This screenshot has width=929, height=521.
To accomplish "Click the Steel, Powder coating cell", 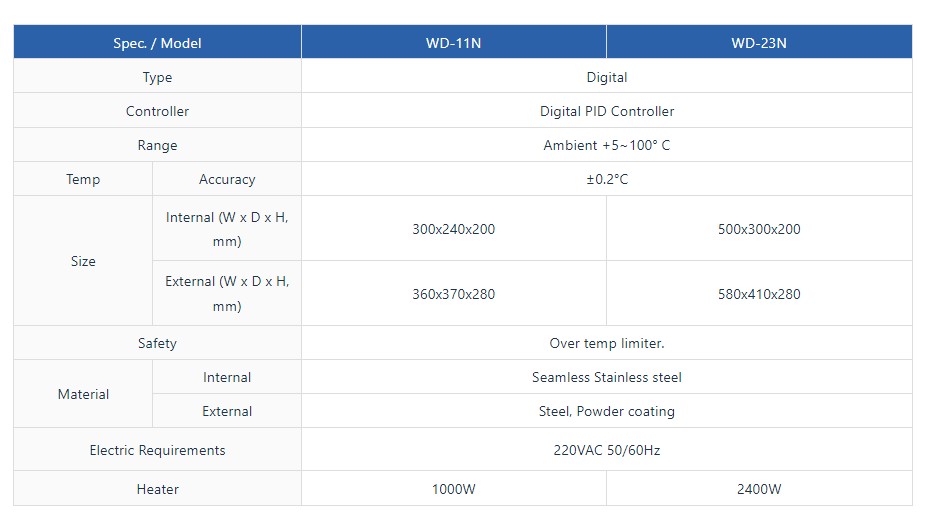I will [606, 411].
